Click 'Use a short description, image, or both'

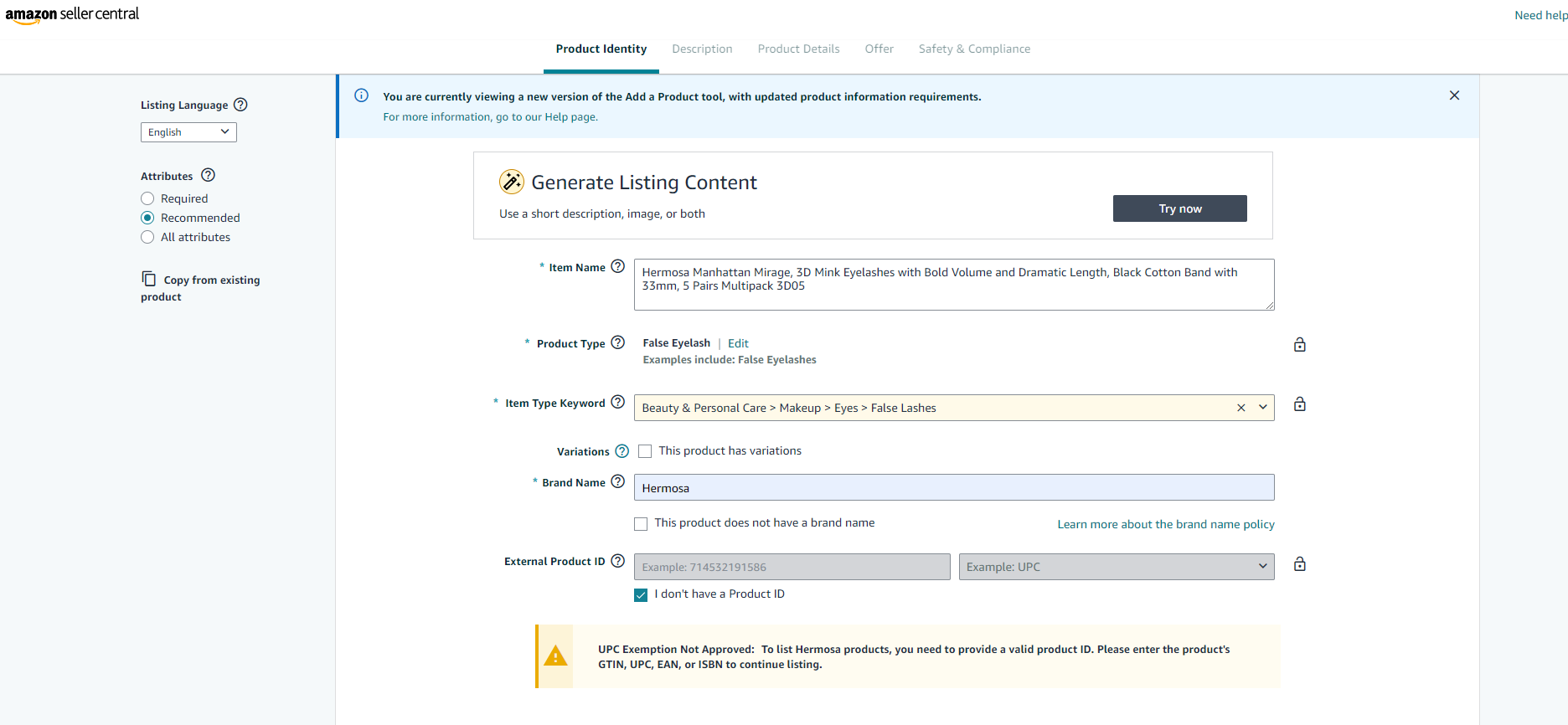[602, 213]
